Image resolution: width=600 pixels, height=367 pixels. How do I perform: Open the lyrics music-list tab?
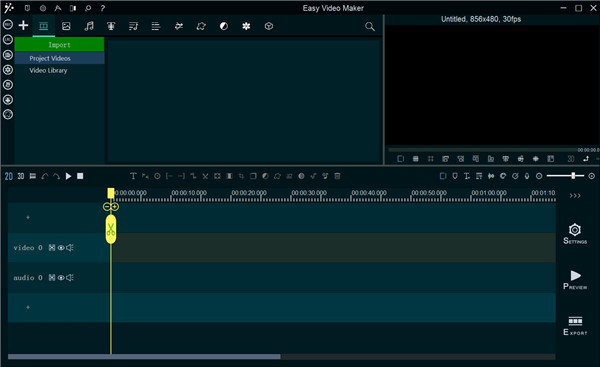(x=134, y=26)
